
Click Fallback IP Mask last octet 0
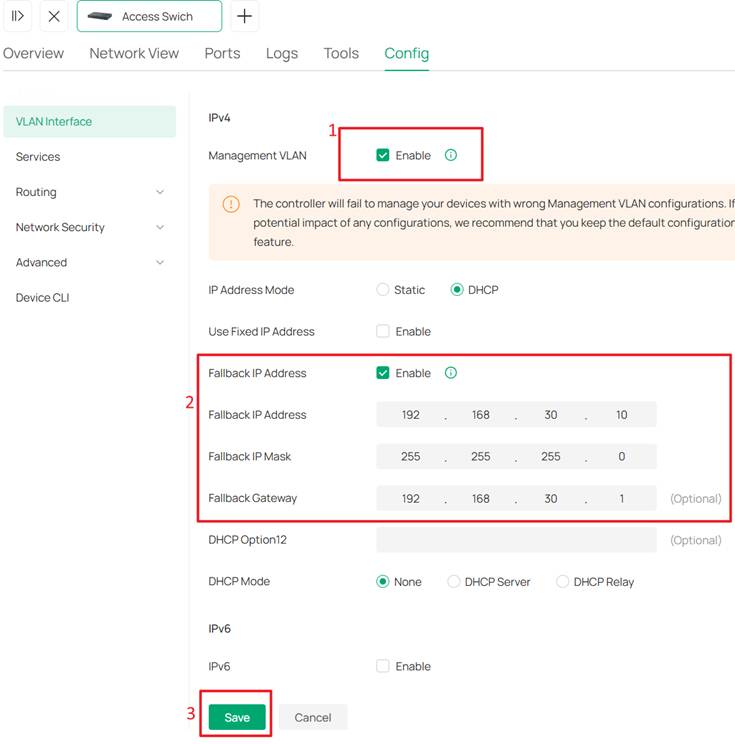tap(622, 456)
